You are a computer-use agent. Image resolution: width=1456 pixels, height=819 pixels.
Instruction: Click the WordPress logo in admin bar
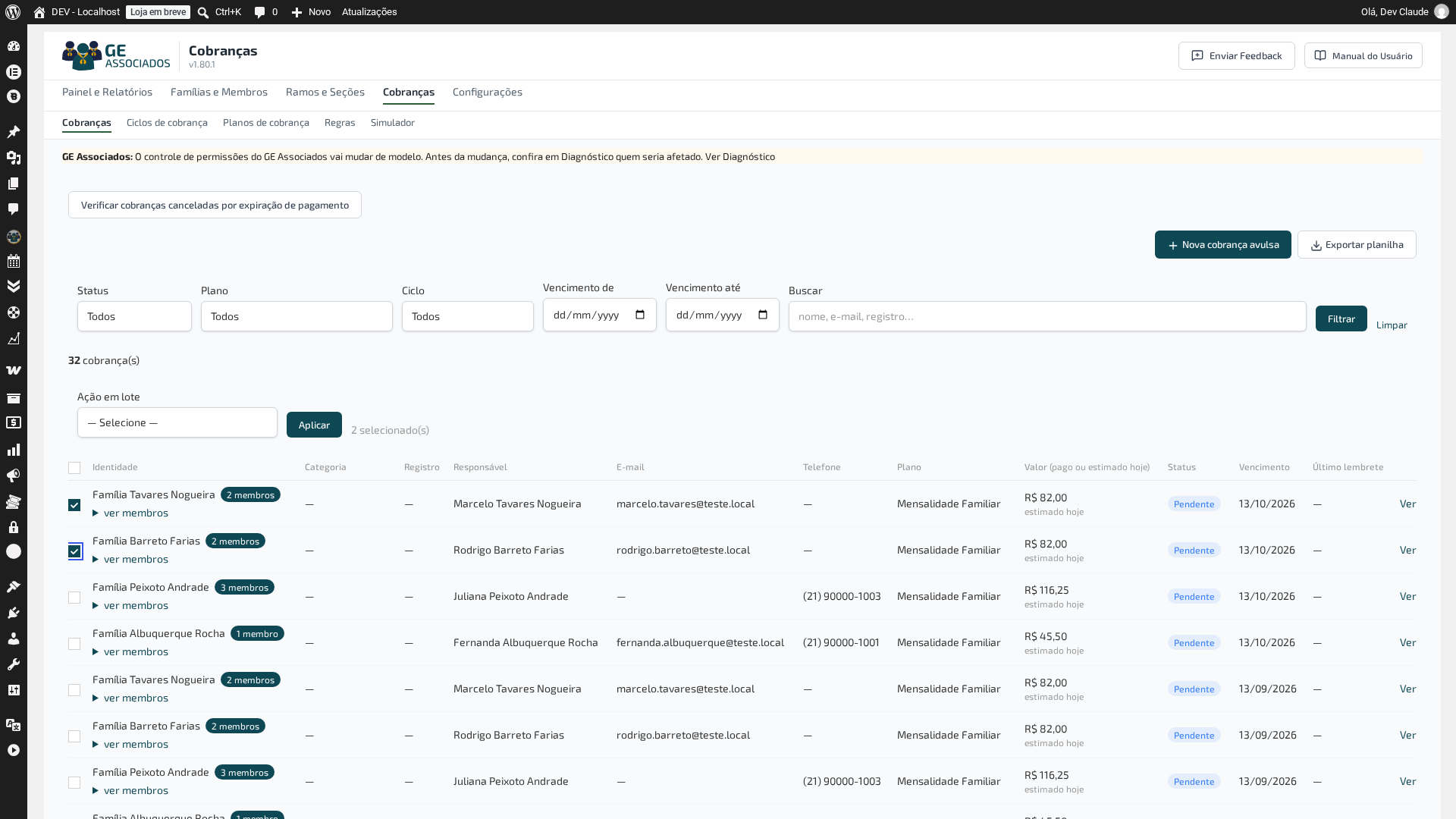[x=13, y=12]
